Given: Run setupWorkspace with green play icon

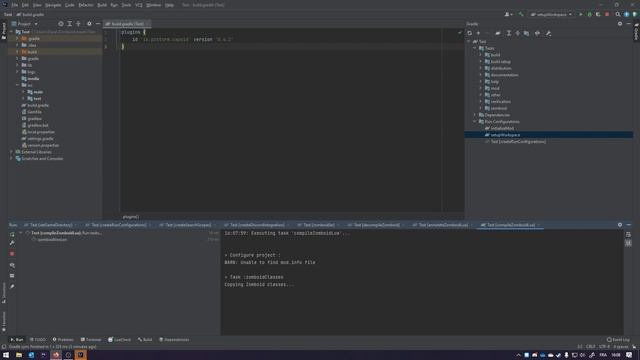Looking at the screenshot, I should pos(581,14).
